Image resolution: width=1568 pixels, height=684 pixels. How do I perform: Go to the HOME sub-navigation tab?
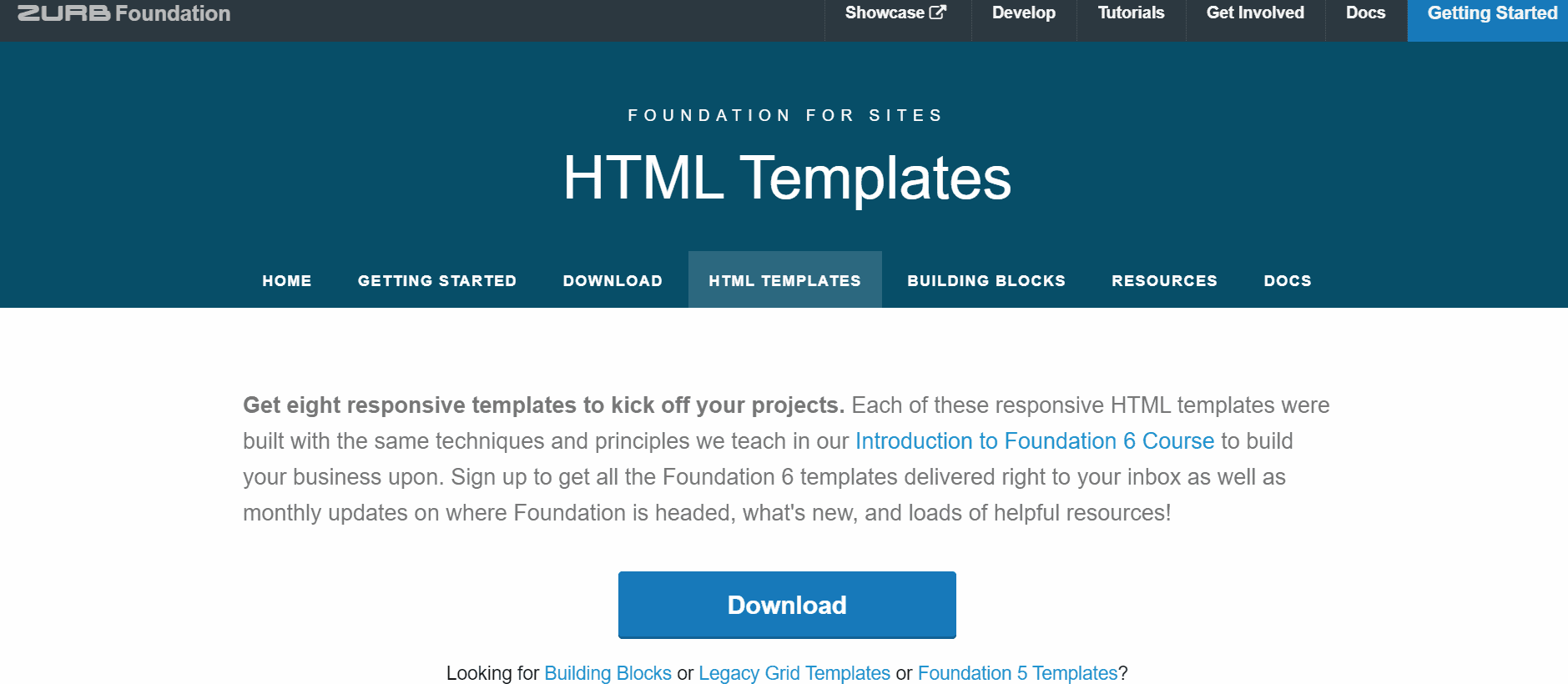[287, 280]
